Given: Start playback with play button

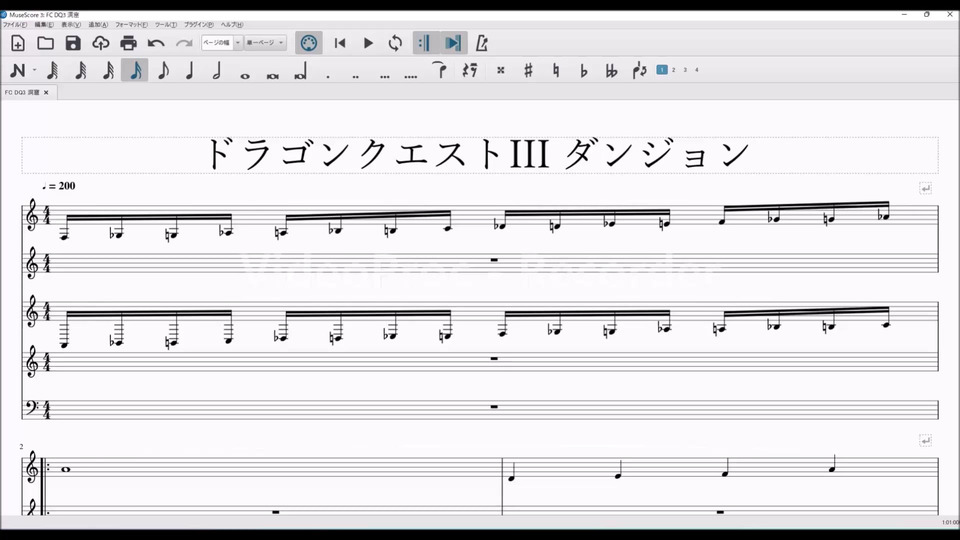Looking at the screenshot, I should (368, 43).
